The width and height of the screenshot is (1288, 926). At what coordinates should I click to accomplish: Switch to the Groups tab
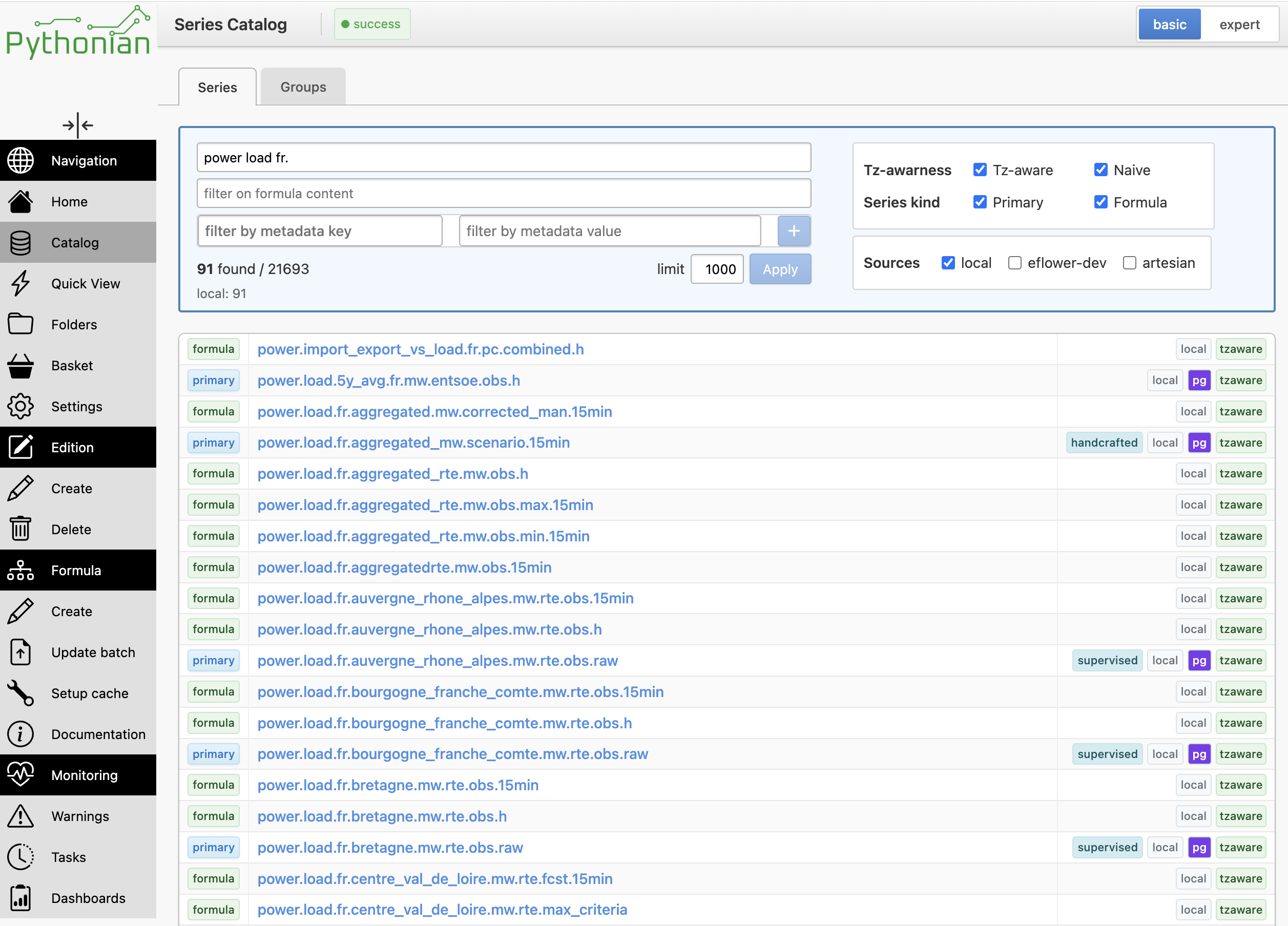(303, 87)
